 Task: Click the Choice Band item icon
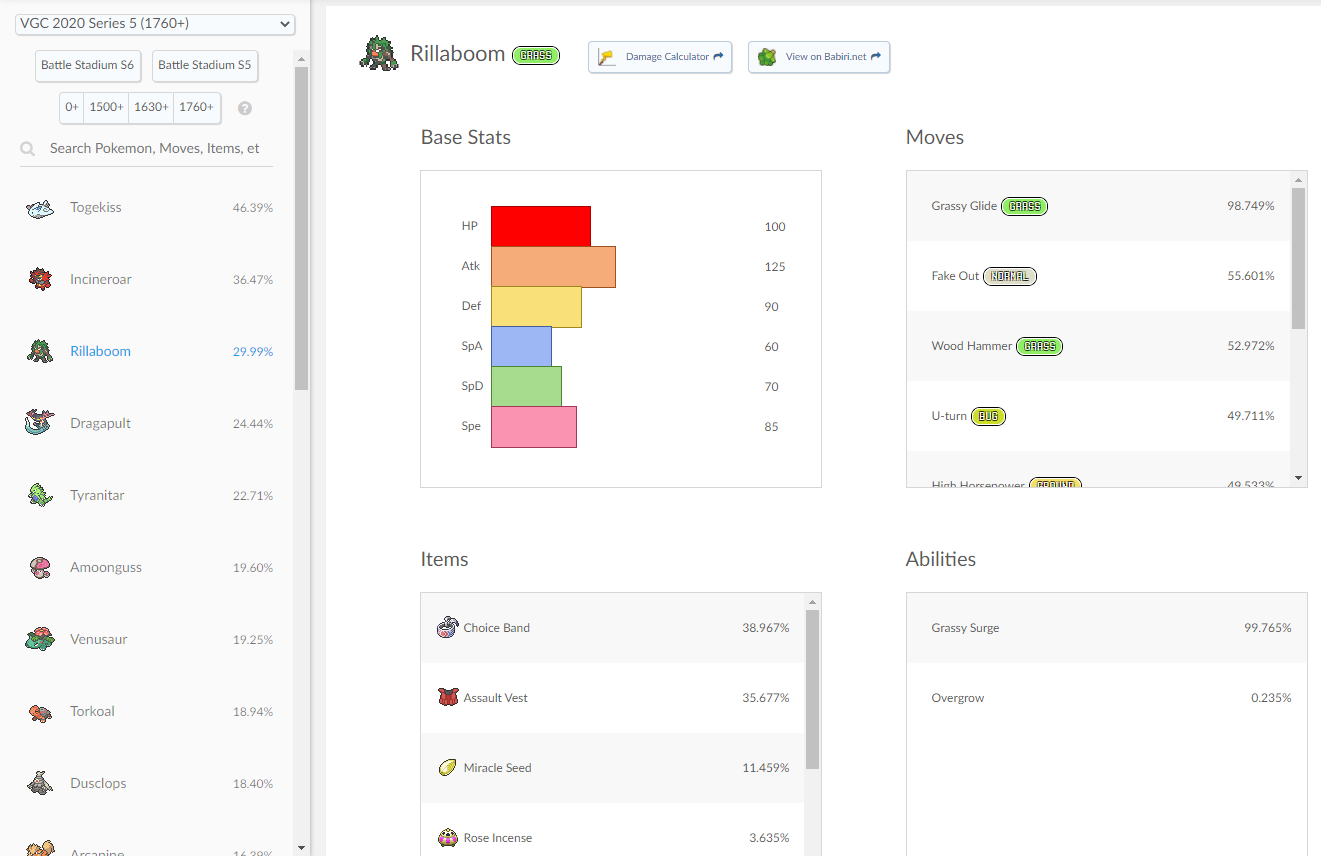448,628
